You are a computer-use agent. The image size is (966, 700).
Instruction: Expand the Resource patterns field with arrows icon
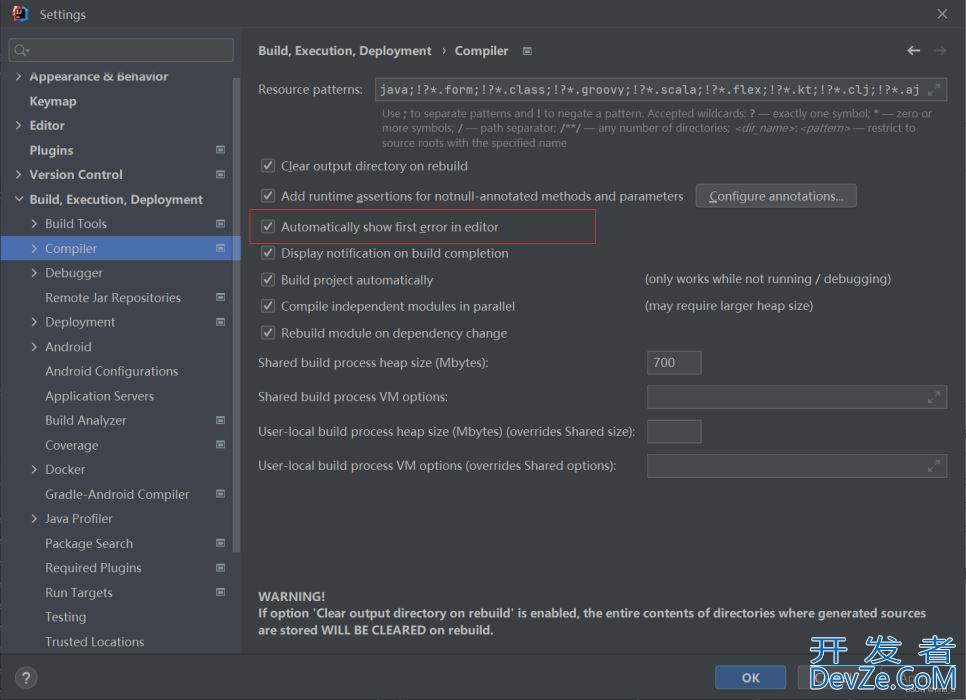point(934,90)
